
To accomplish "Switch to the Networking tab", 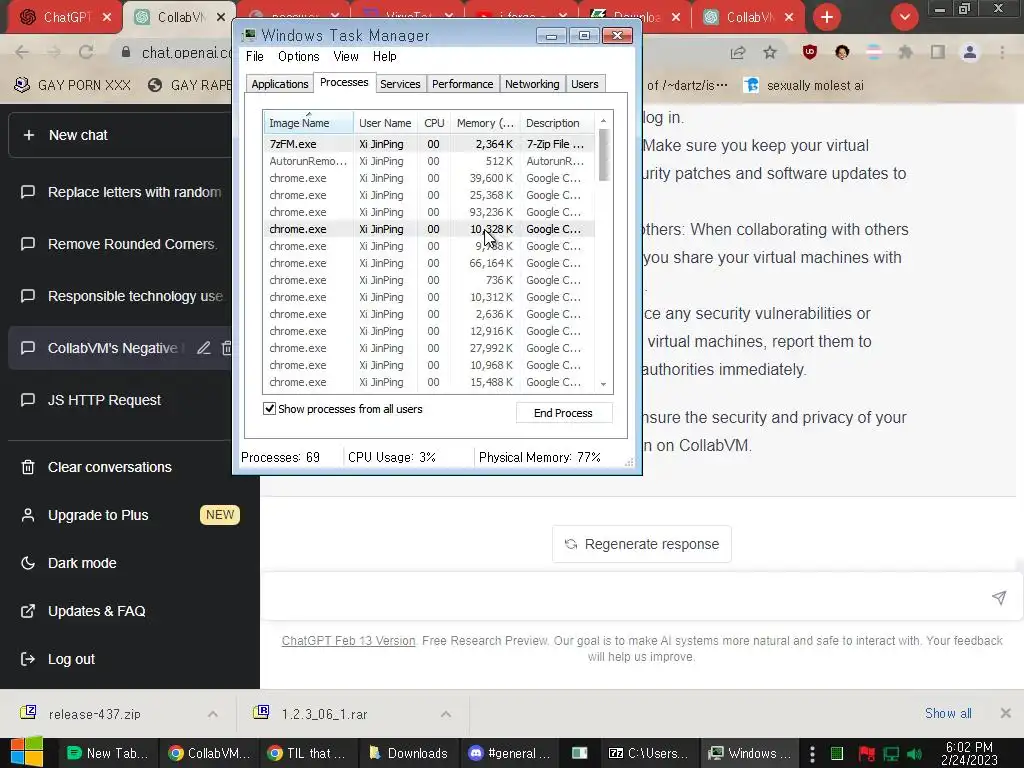I will (x=532, y=84).
